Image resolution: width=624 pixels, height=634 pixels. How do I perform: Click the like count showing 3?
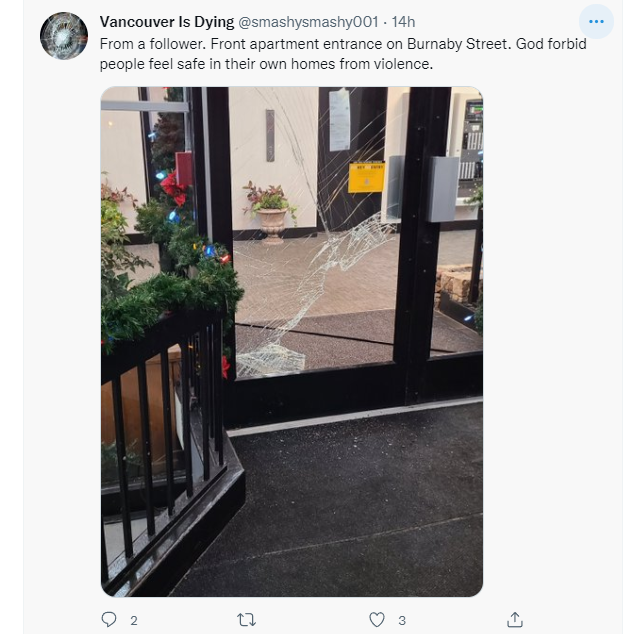pos(402,620)
